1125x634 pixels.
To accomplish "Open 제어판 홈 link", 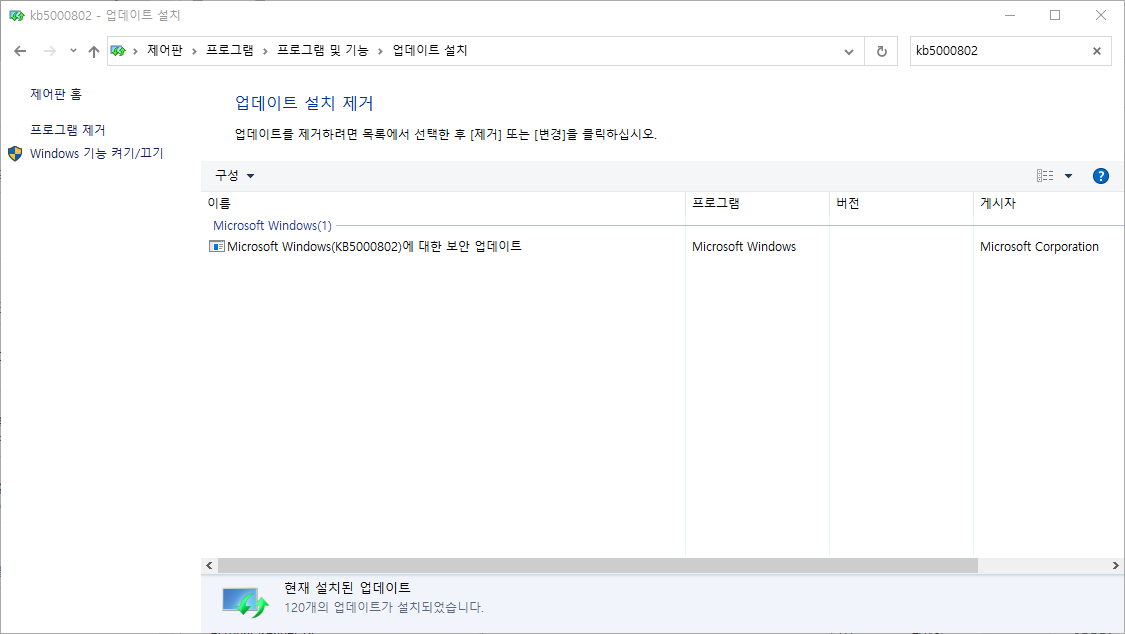I will coord(56,94).
